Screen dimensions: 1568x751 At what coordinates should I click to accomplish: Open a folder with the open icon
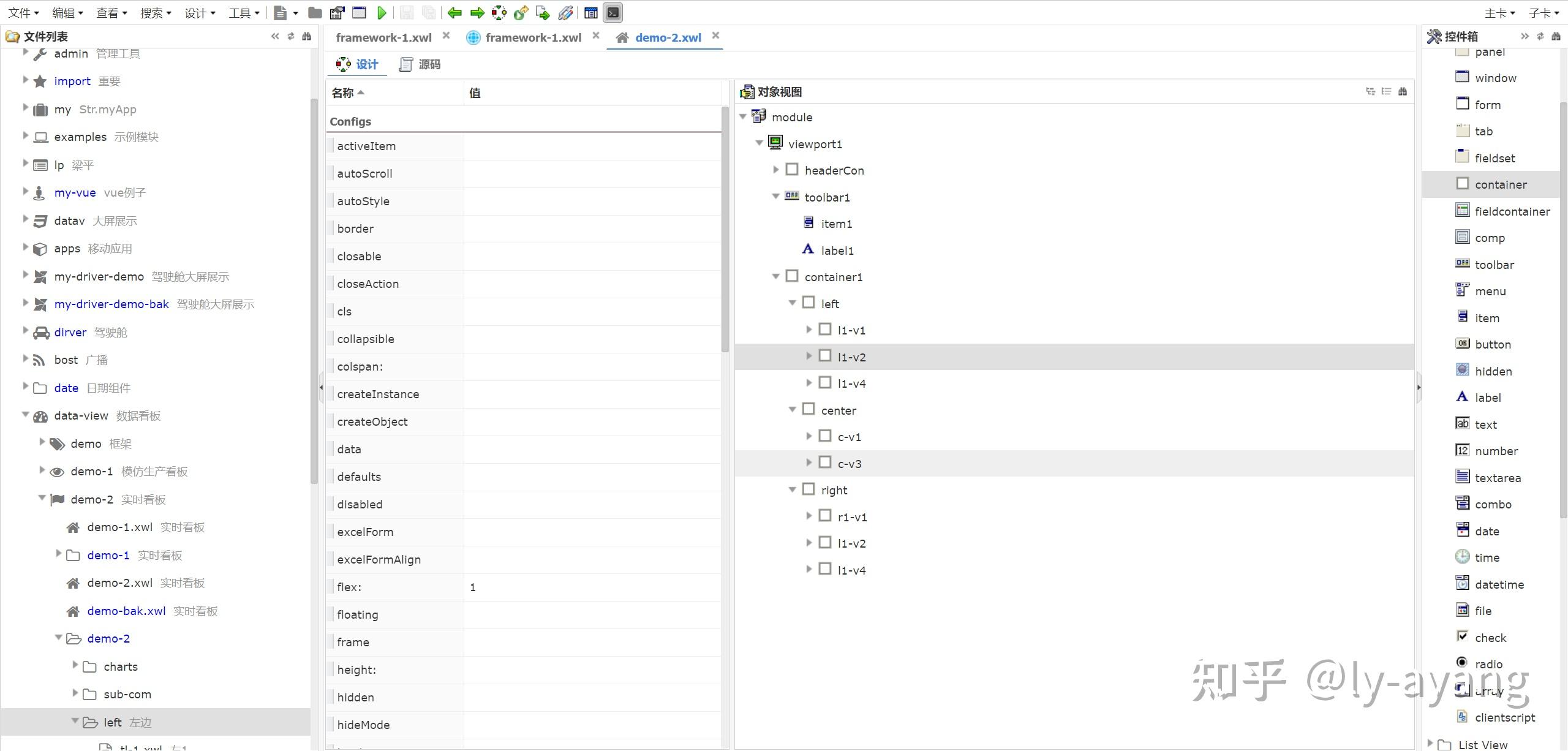pos(315,12)
